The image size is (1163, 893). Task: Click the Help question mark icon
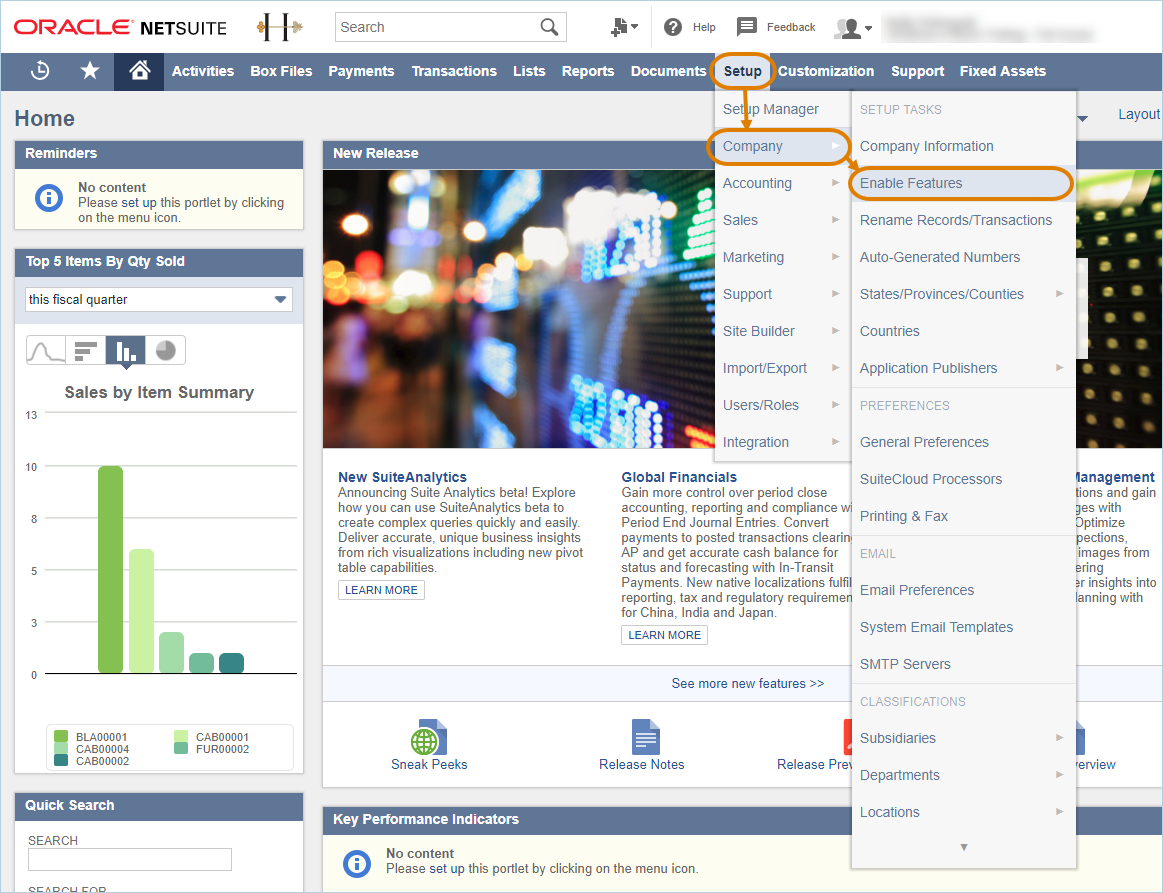[x=673, y=27]
